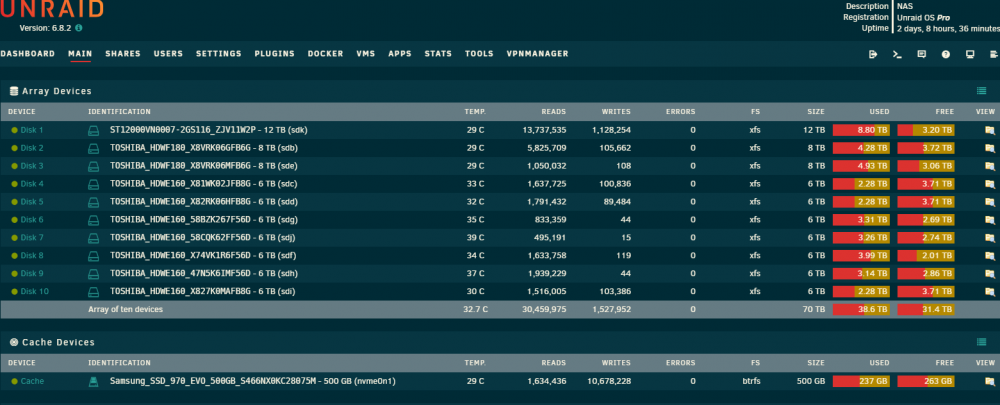Browse Disk 3 with its view folder icon
Viewport: 1000px width, 405px height.
[x=989, y=166]
